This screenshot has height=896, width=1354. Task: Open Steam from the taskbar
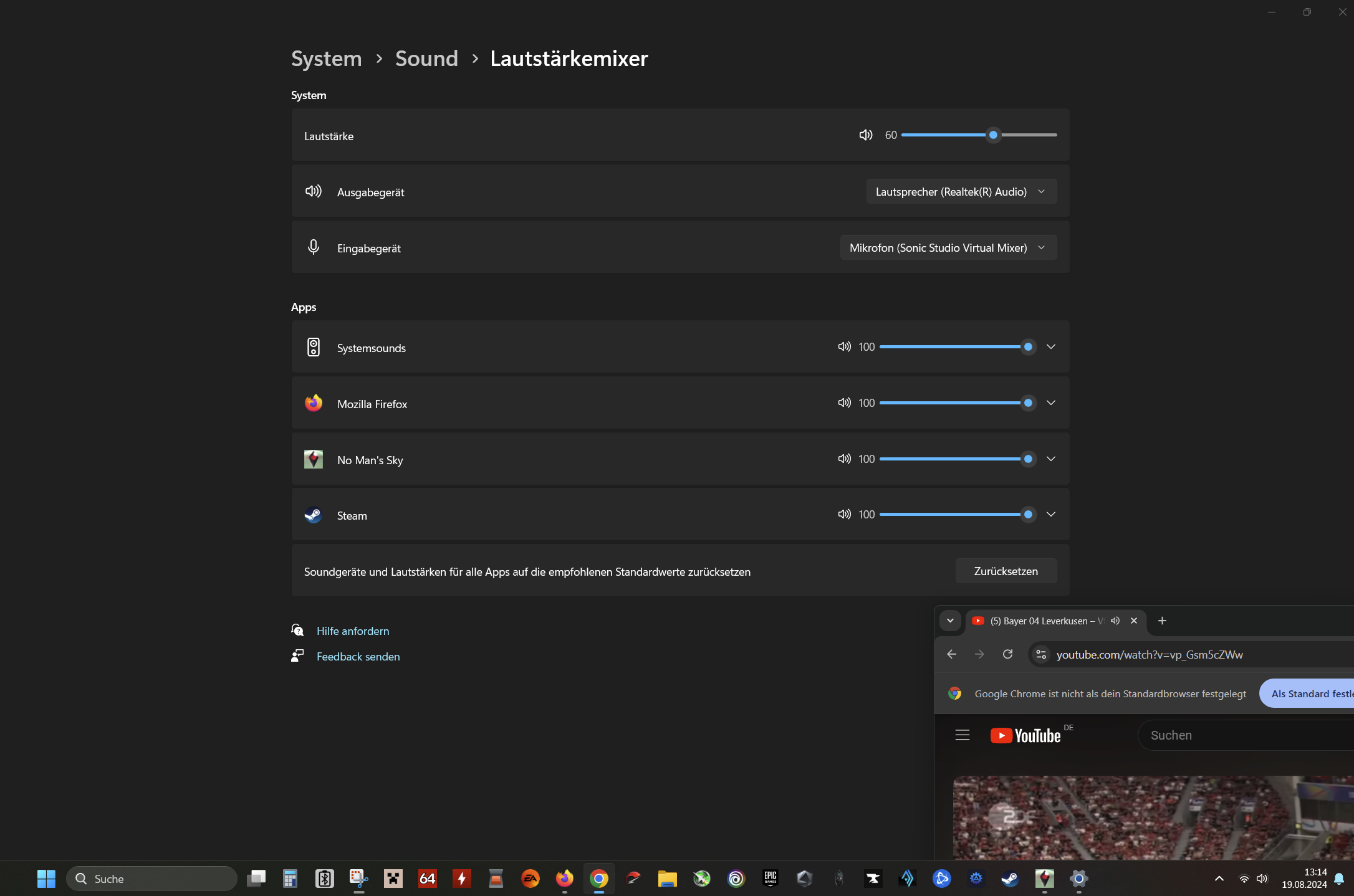[x=1010, y=879]
